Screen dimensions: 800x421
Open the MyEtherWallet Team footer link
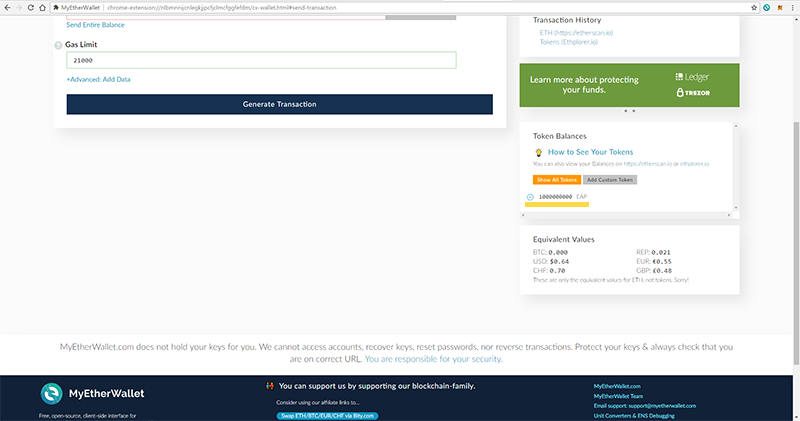pyautogui.click(x=618, y=396)
